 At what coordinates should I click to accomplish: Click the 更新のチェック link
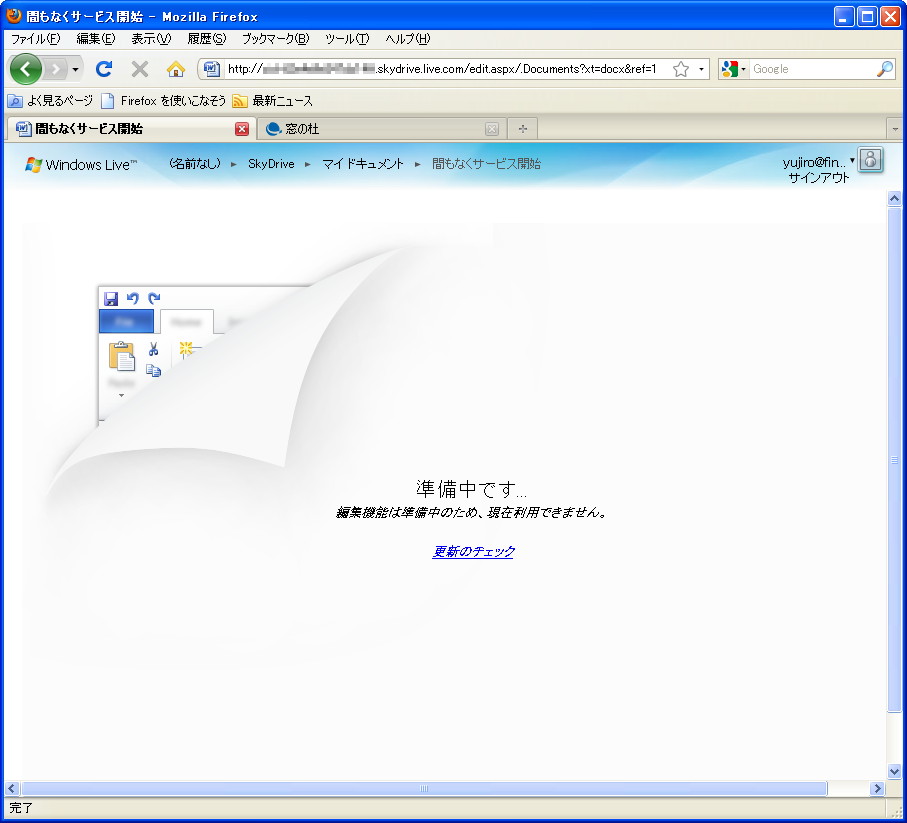click(x=473, y=551)
